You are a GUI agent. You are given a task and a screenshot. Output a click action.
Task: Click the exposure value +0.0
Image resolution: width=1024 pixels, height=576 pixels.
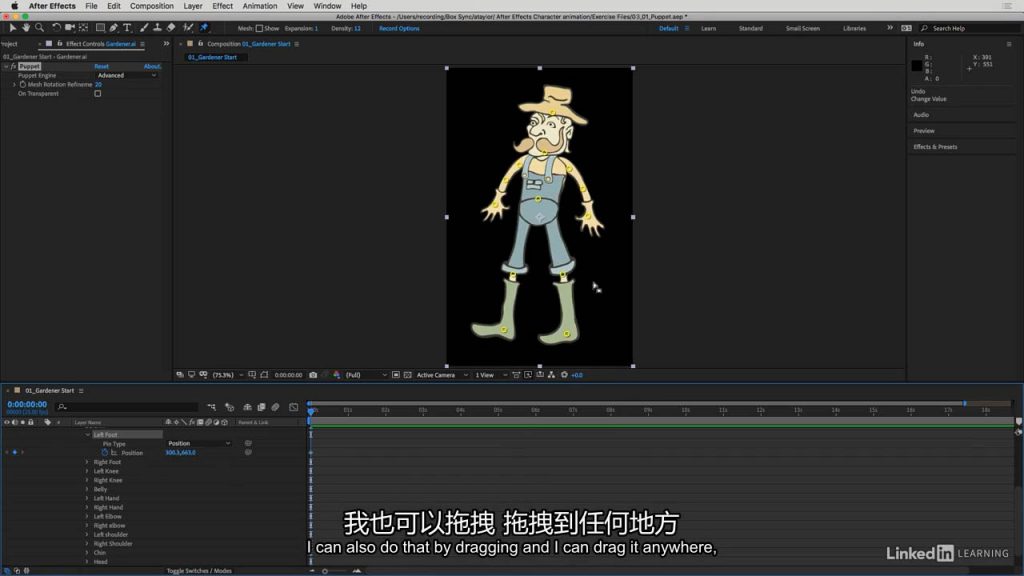tap(577, 375)
